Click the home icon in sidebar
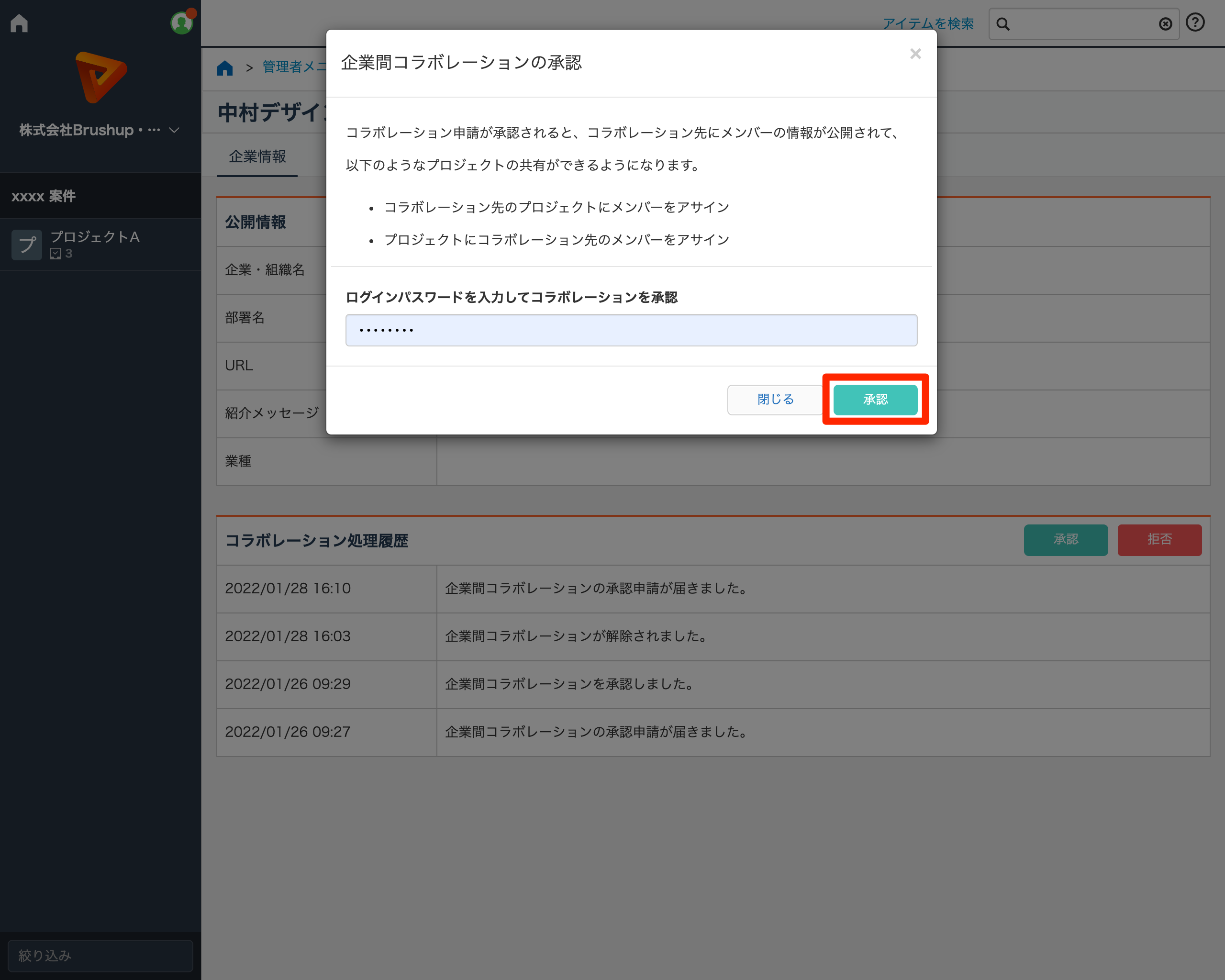Image resolution: width=1225 pixels, height=980 pixels. point(19,23)
